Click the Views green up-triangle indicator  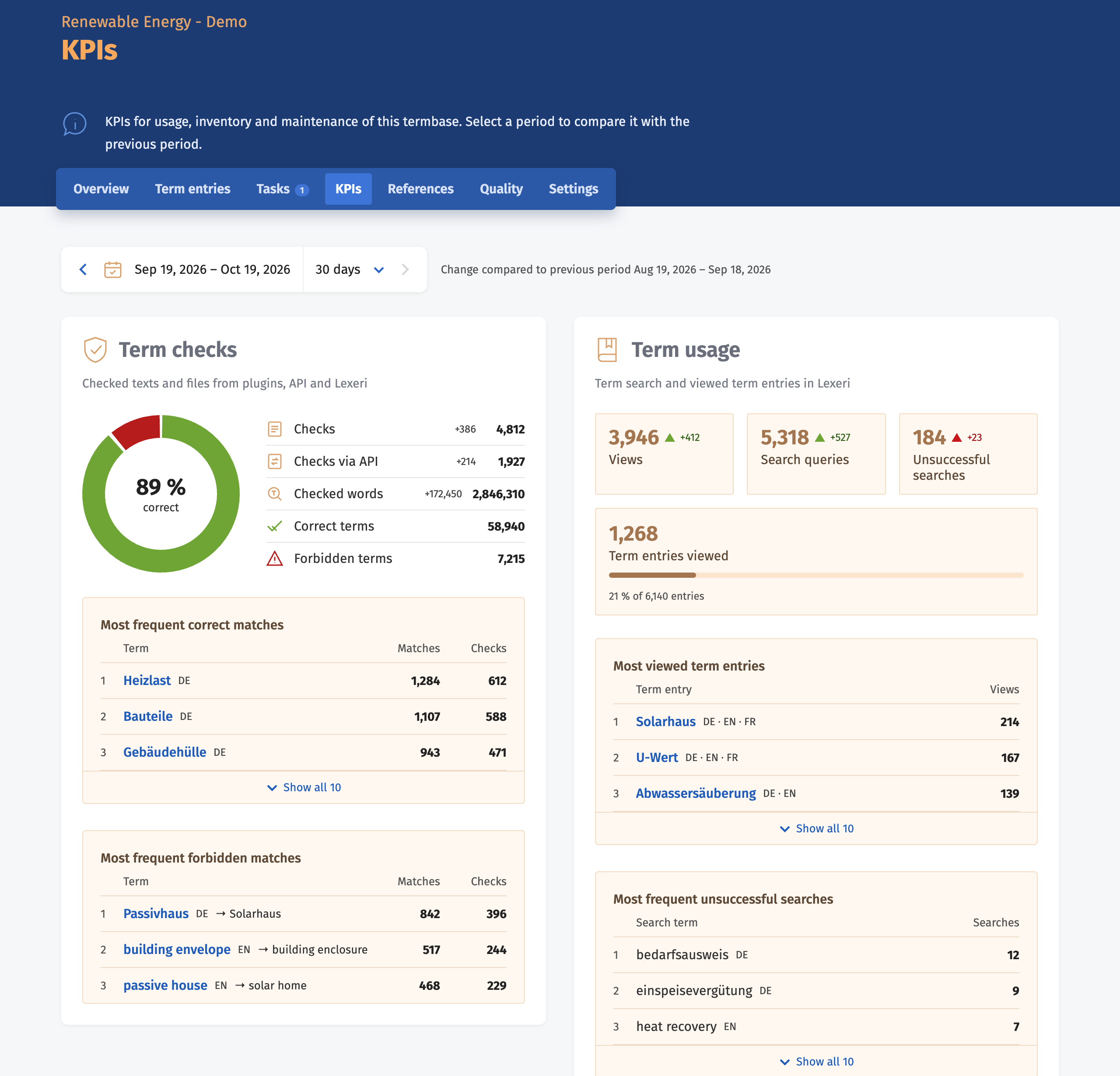click(x=670, y=438)
